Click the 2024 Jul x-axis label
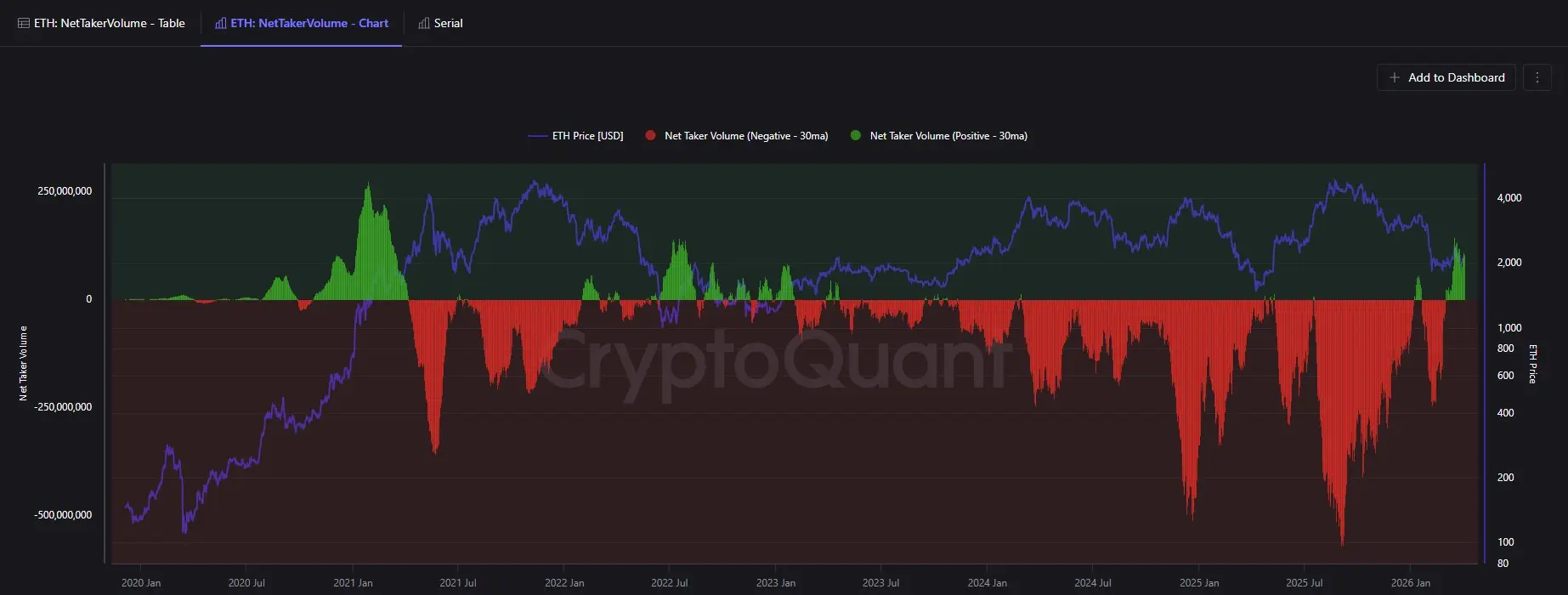The width and height of the screenshot is (1568, 595). click(1093, 583)
